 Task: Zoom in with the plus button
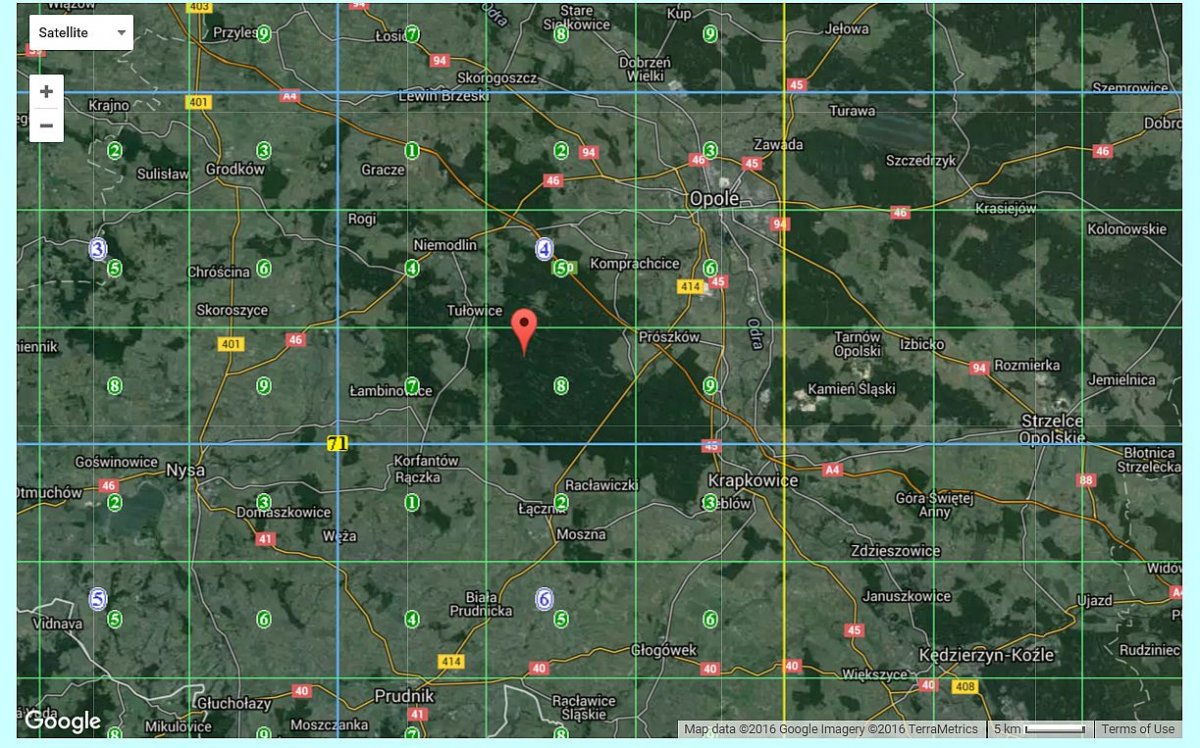click(x=46, y=92)
